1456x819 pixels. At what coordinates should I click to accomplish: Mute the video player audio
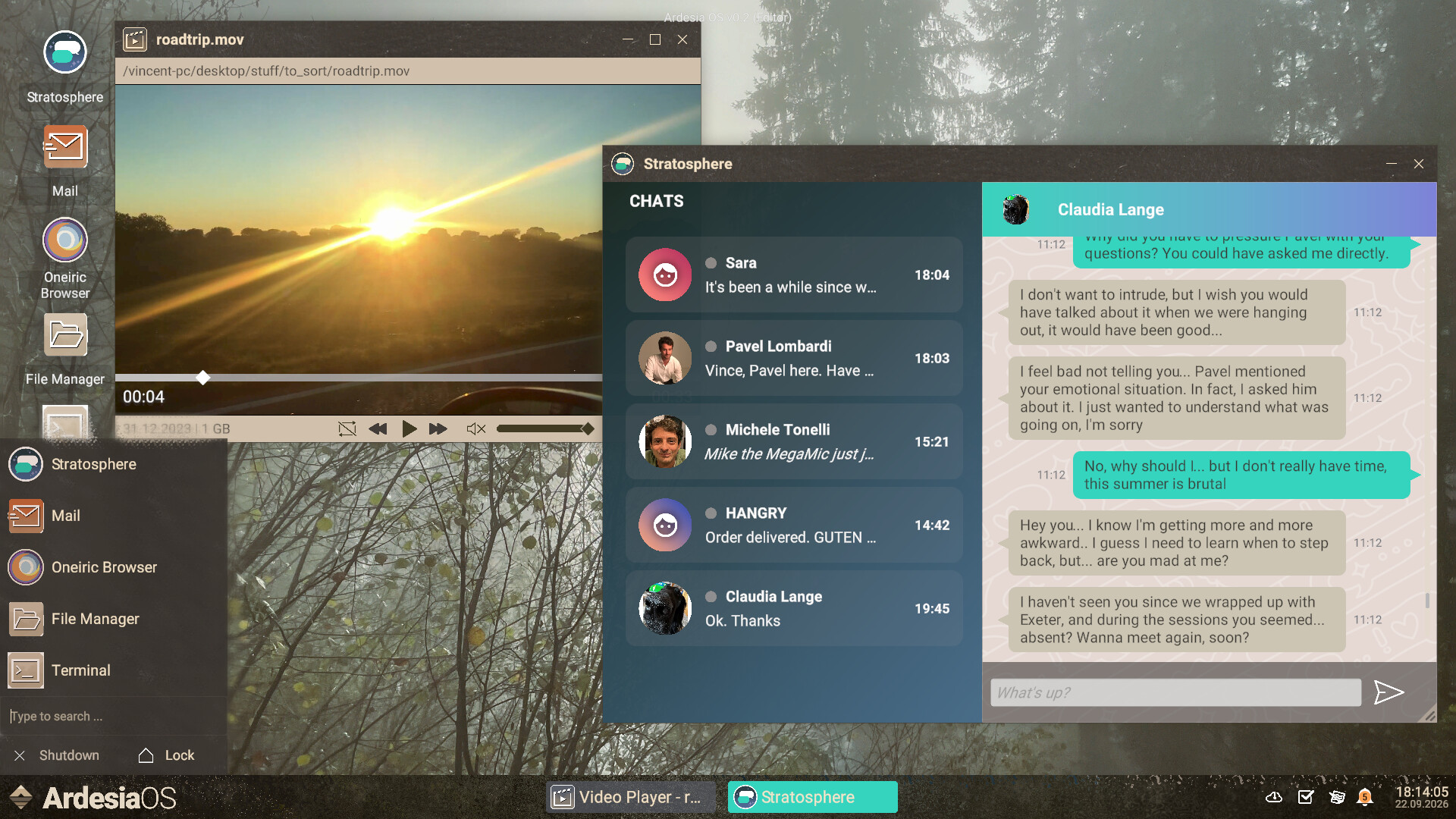[x=475, y=428]
